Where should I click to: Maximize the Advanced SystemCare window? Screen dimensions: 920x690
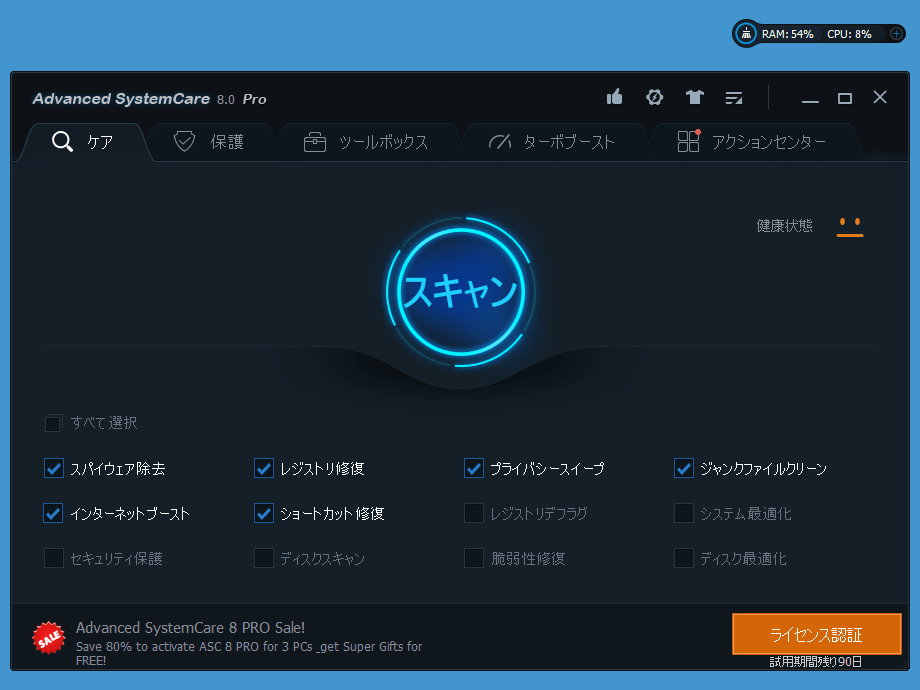845,98
